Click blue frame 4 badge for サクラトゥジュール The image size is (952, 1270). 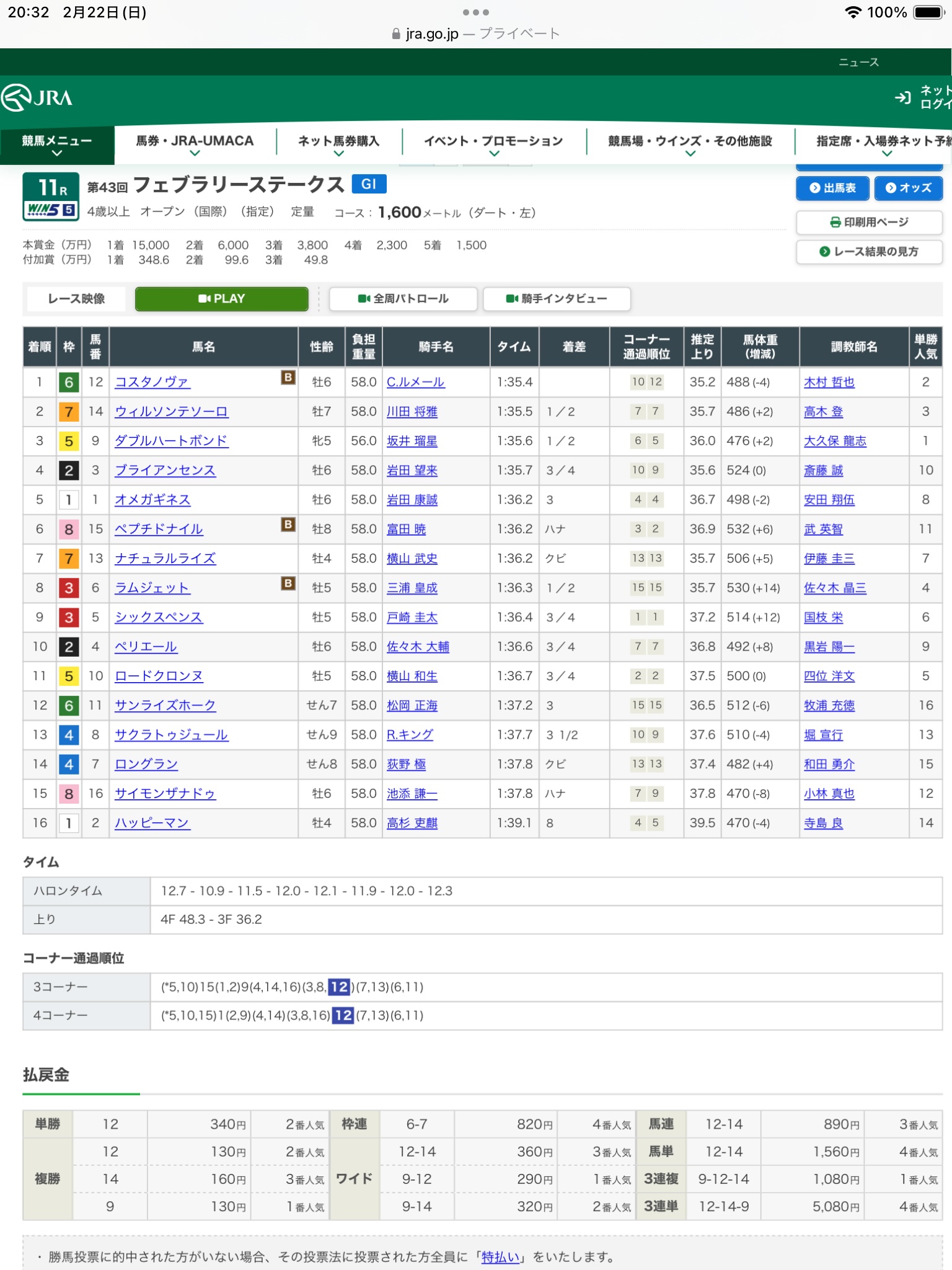click(x=69, y=735)
